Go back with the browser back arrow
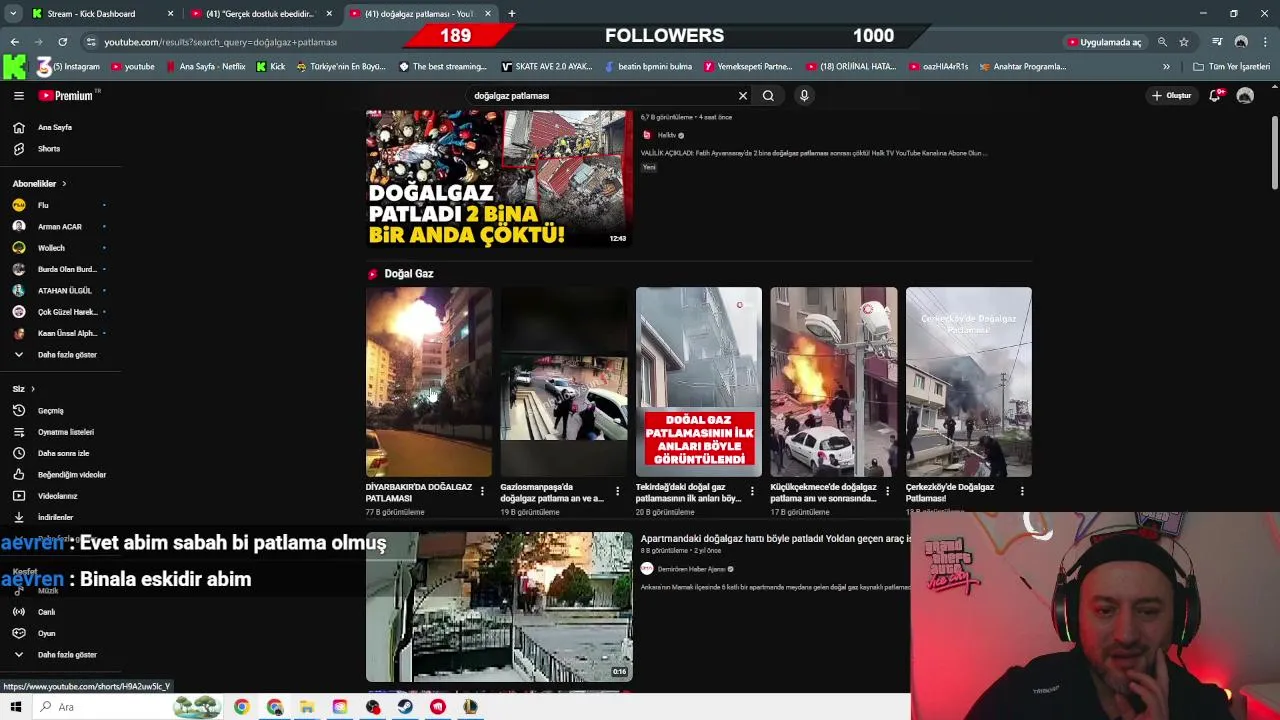The width and height of the screenshot is (1280, 720). coord(14,42)
